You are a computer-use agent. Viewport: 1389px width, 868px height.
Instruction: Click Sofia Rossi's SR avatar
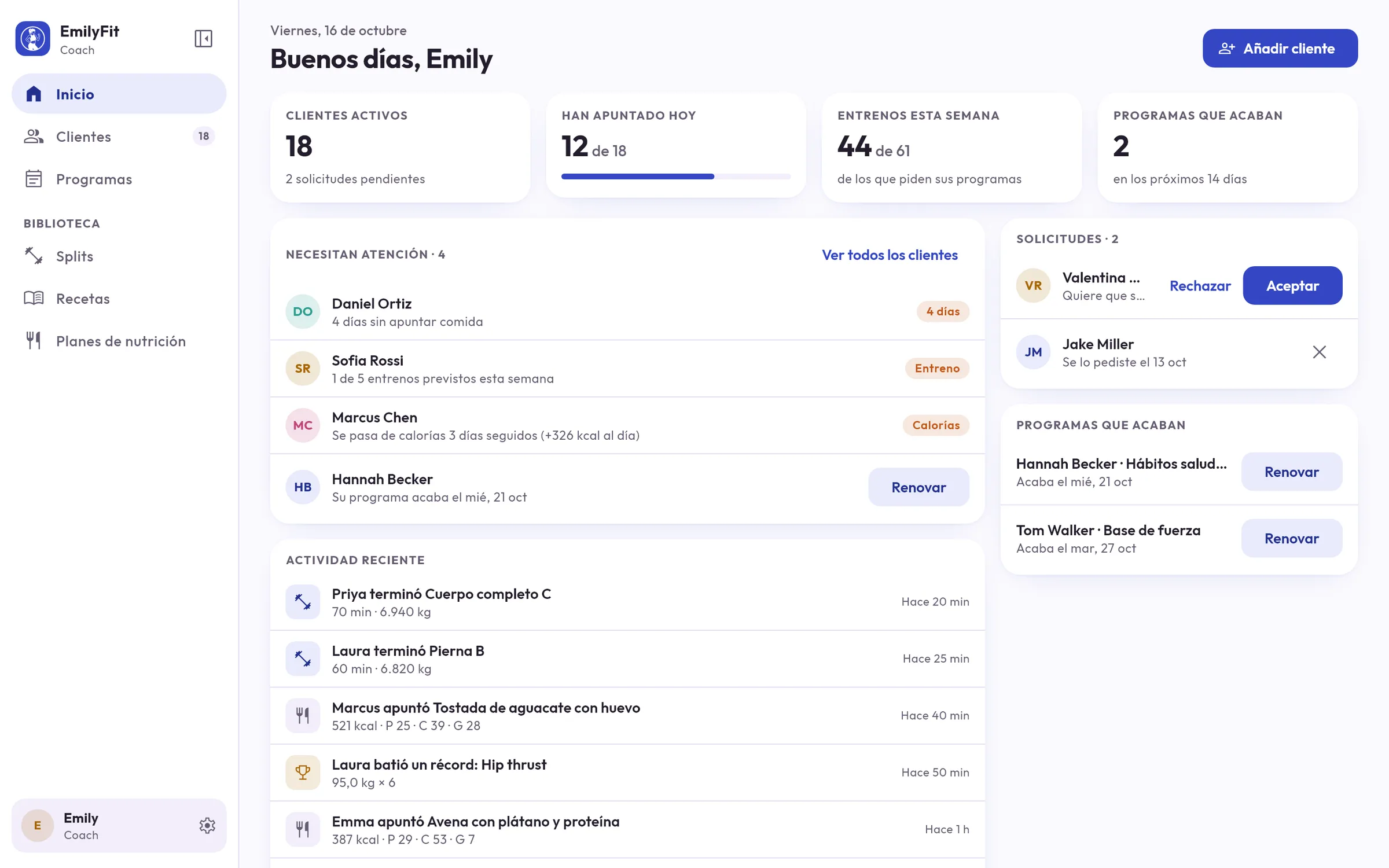(303, 368)
